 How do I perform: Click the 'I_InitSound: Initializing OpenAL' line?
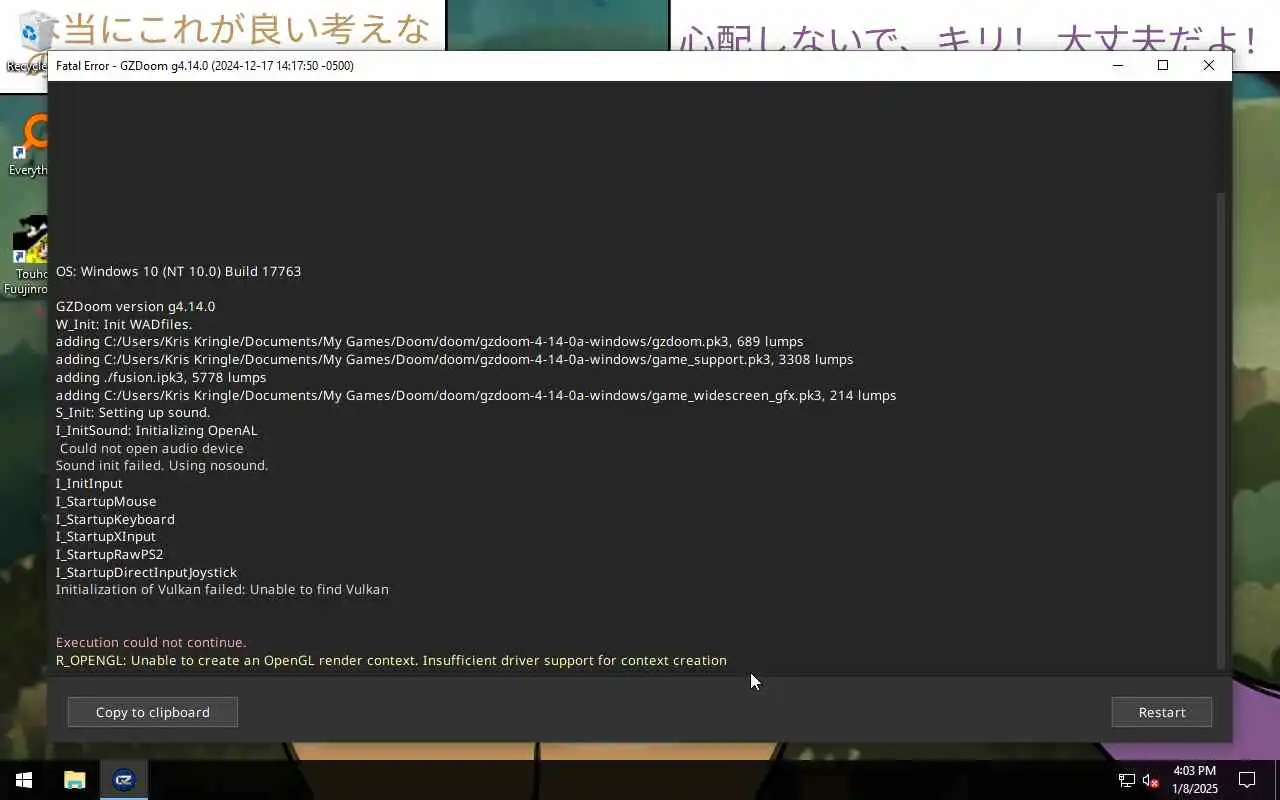tap(156, 430)
